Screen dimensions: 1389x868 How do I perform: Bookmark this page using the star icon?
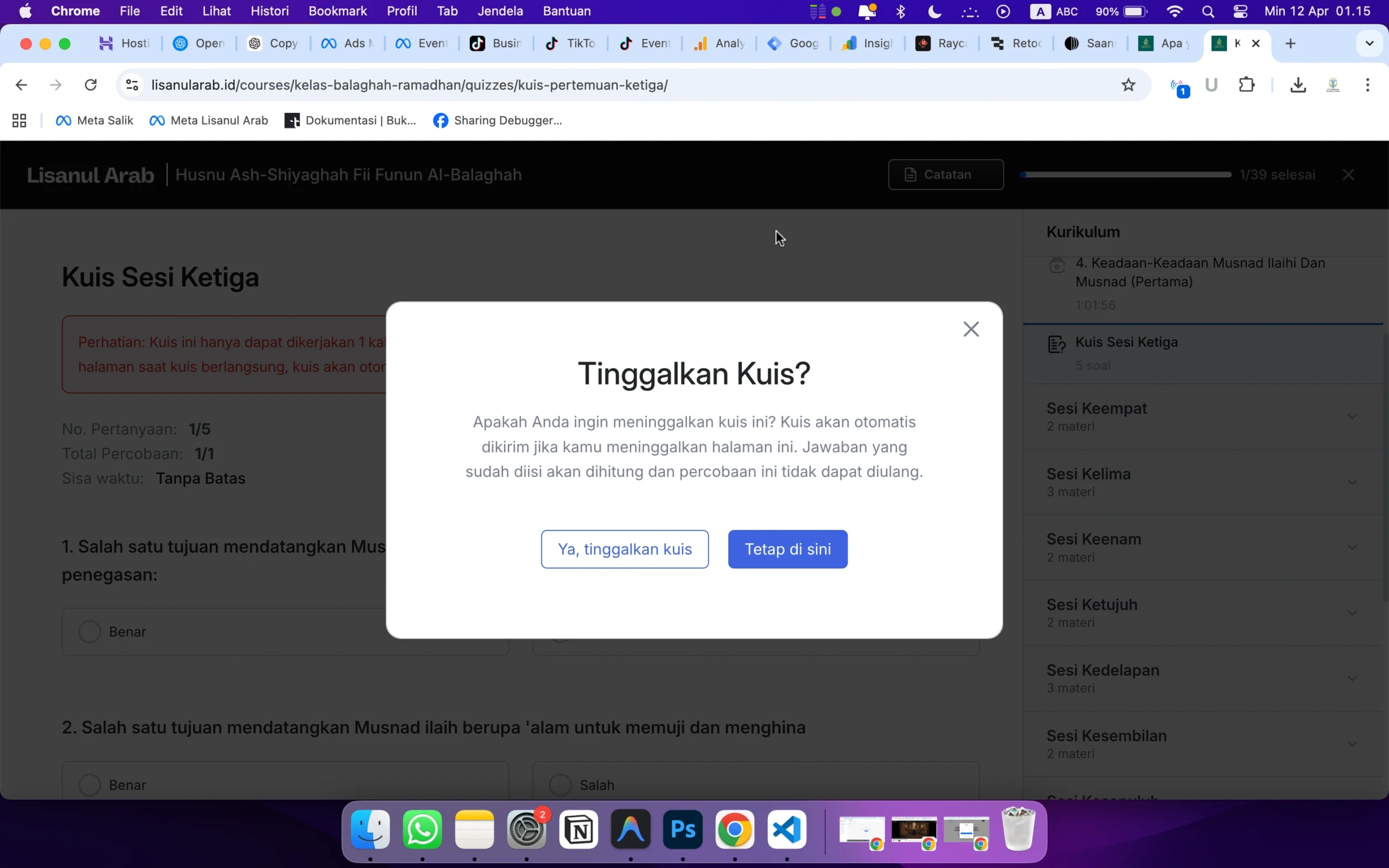[1128, 85]
